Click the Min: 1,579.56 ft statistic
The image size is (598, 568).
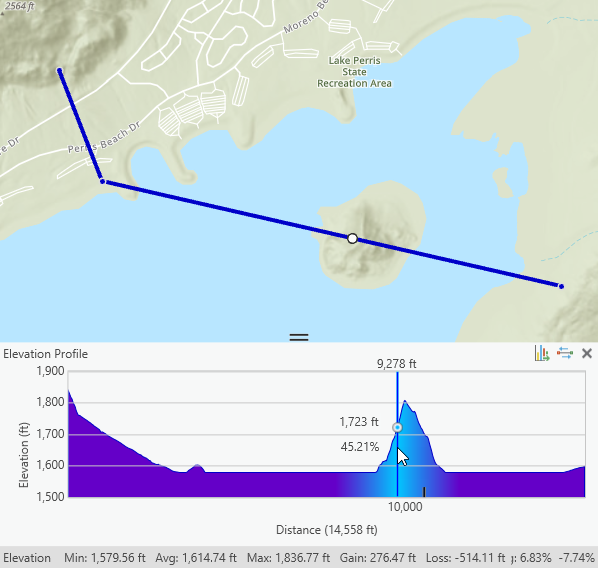click(105, 558)
